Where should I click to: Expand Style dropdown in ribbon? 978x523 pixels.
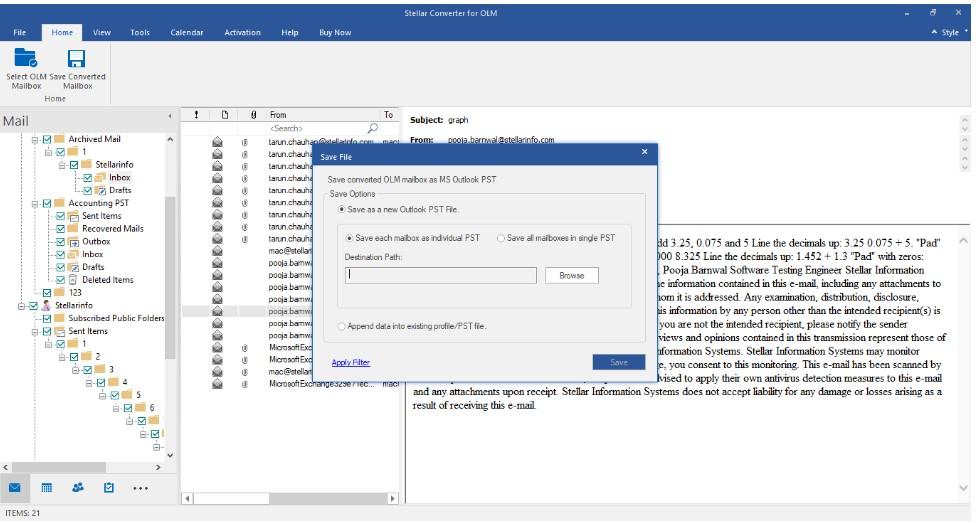pyautogui.click(x=951, y=32)
